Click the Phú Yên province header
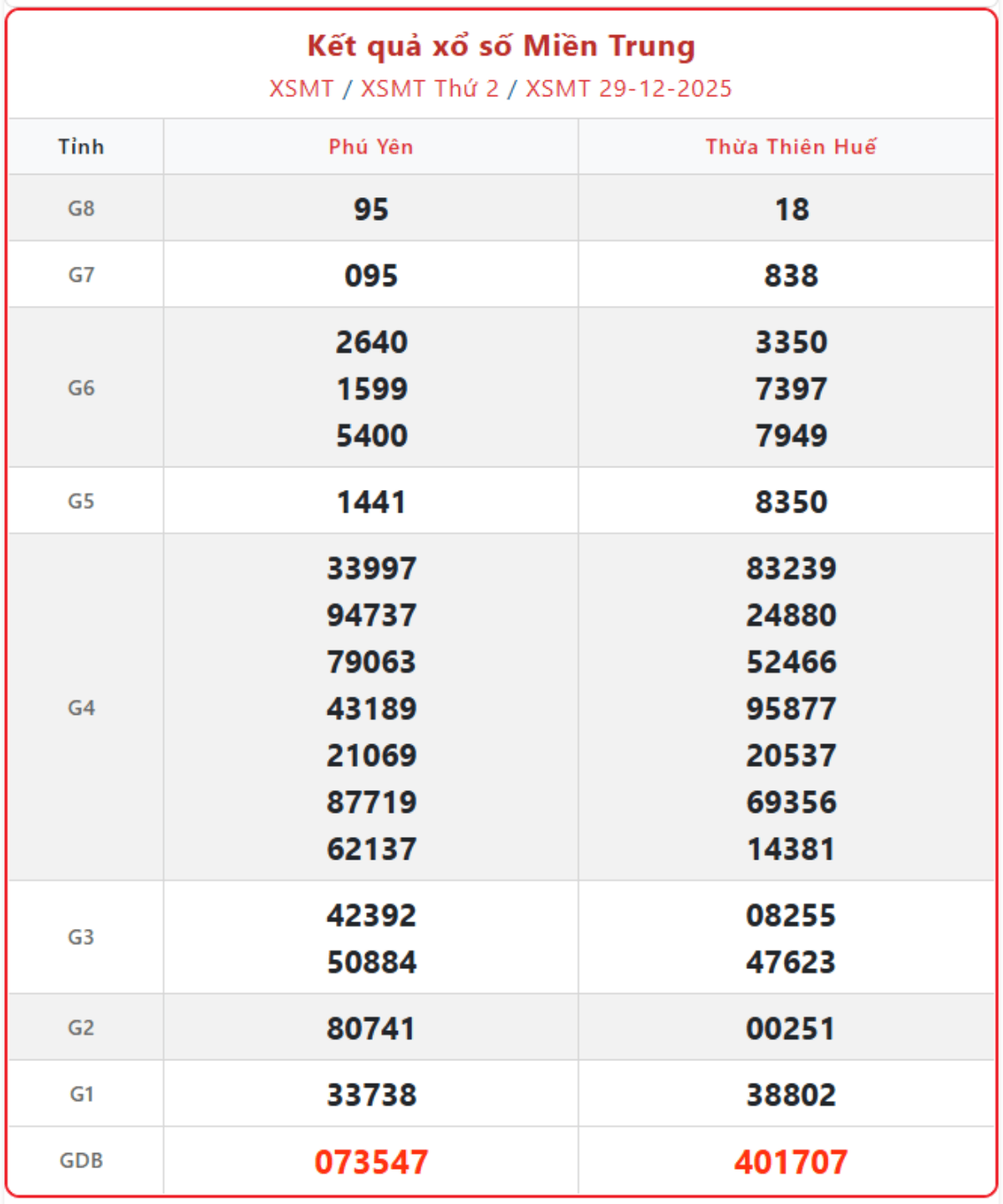The width and height of the screenshot is (1003, 1204). 371,147
